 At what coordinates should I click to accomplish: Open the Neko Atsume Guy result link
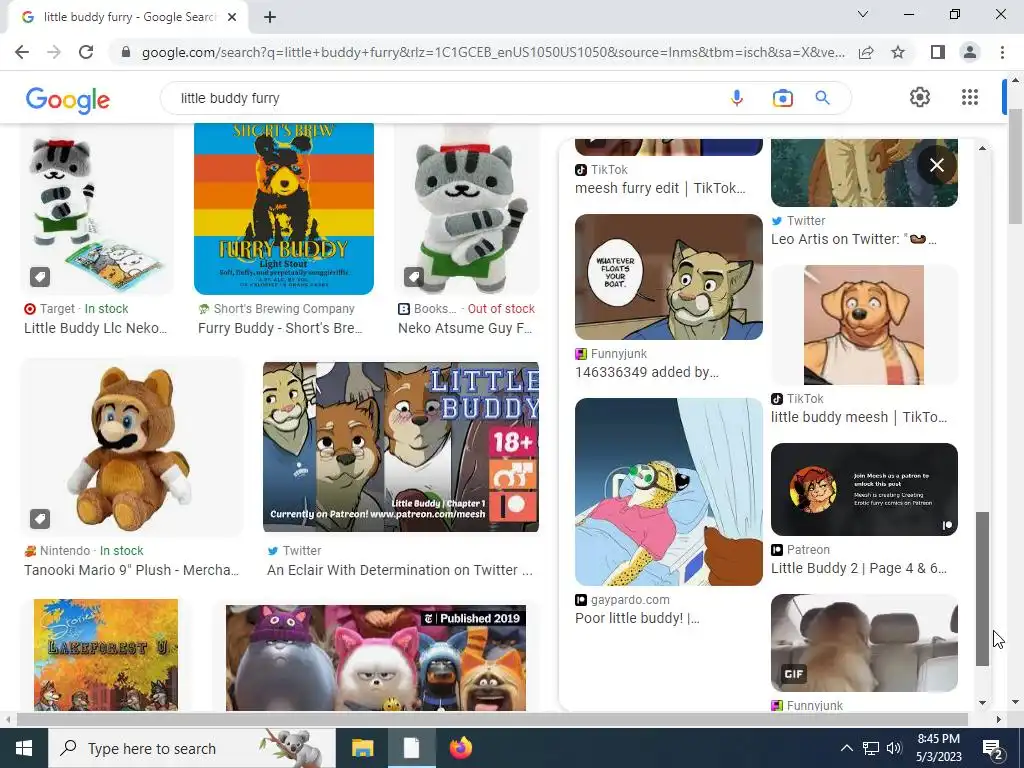click(x=465, y=328)
